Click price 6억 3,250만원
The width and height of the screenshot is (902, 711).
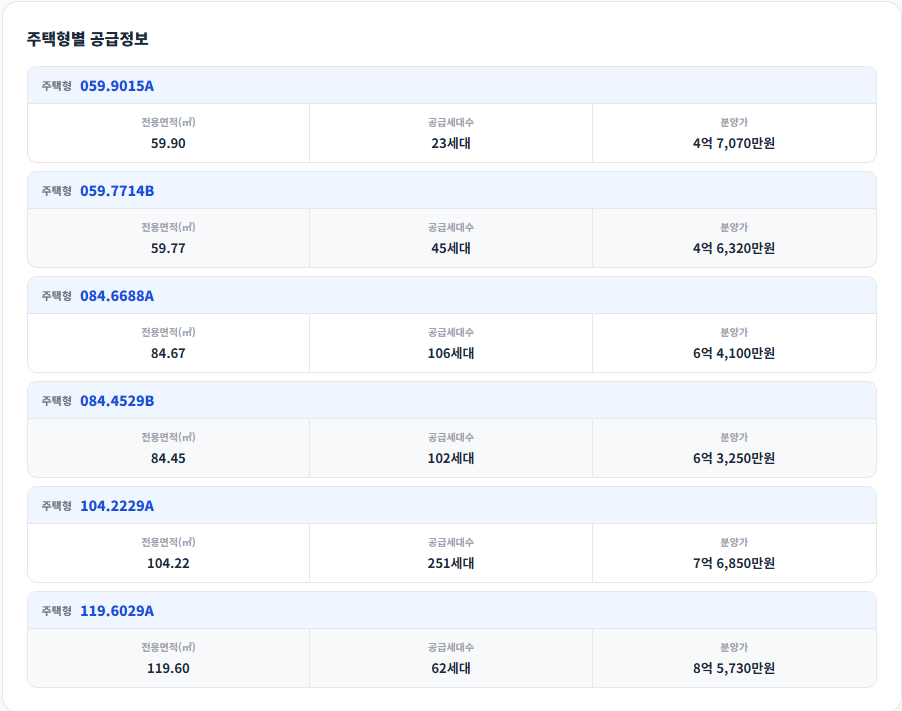click(734, 458)
